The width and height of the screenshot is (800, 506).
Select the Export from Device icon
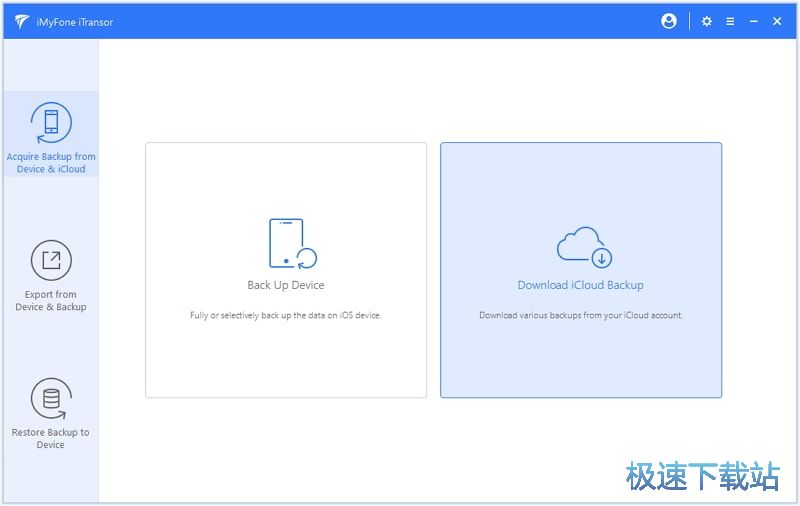point(51,260)
